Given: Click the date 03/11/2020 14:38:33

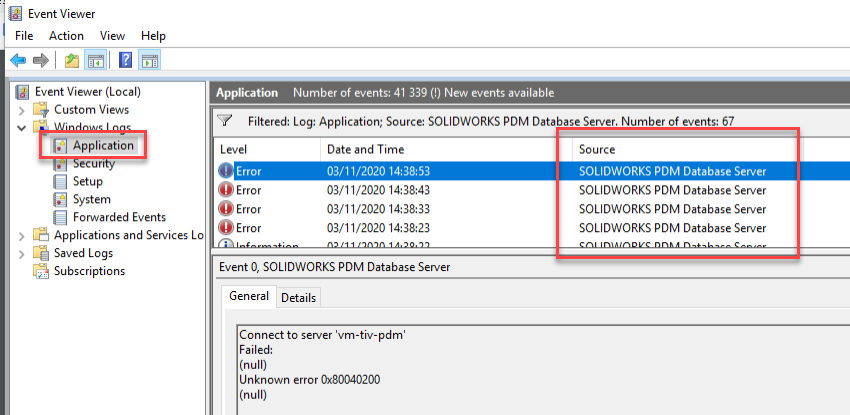Looking at the screenshot, I should [x=378, y=209].
